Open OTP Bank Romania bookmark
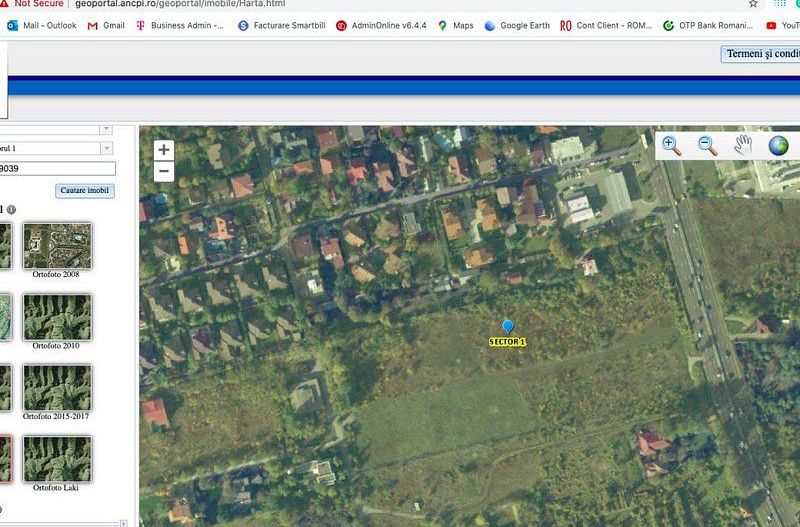The image size is (800, 527). 708,26
